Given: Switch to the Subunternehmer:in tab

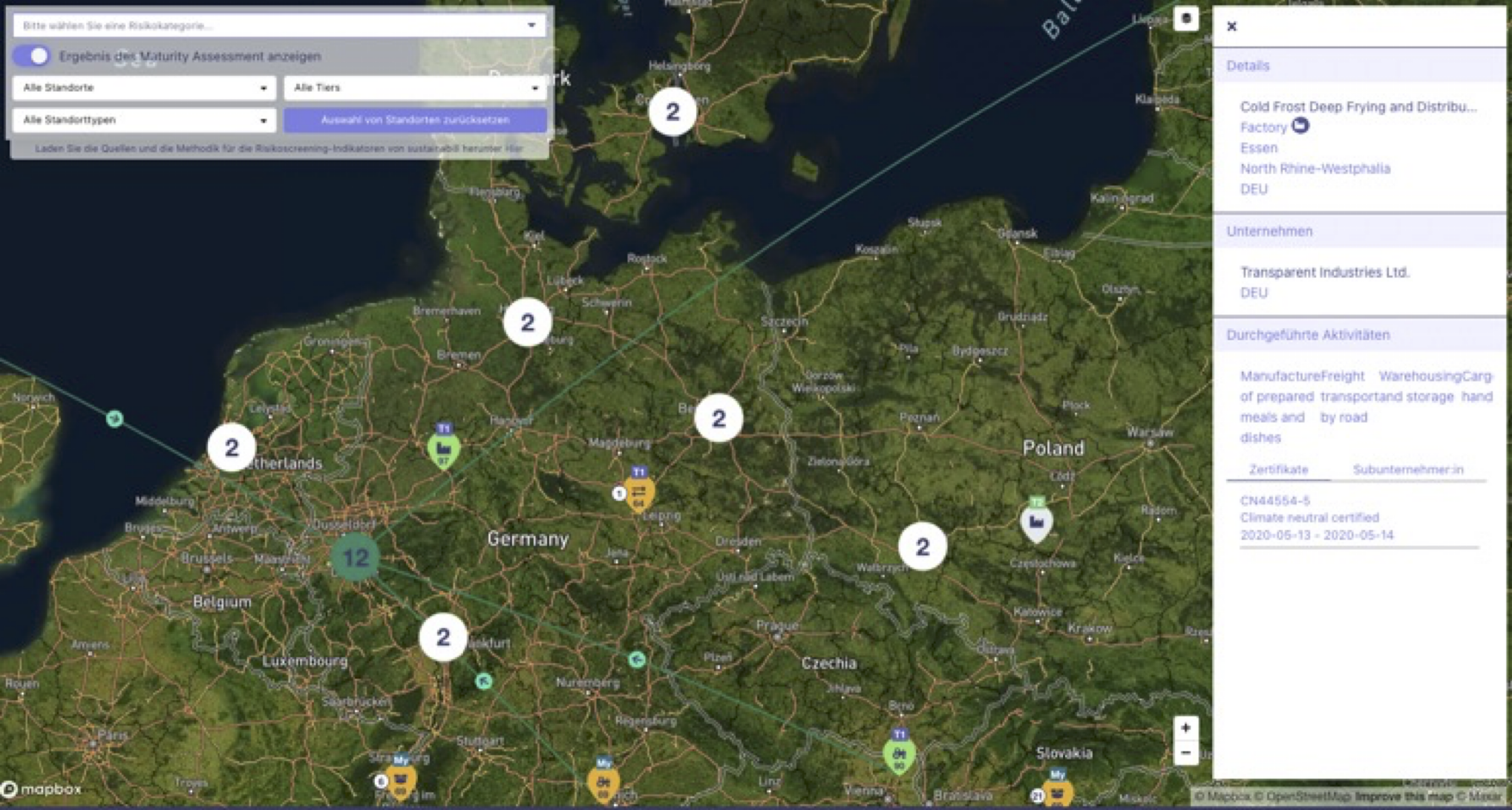Looking at the screenshot, I should coord(1407,469).
